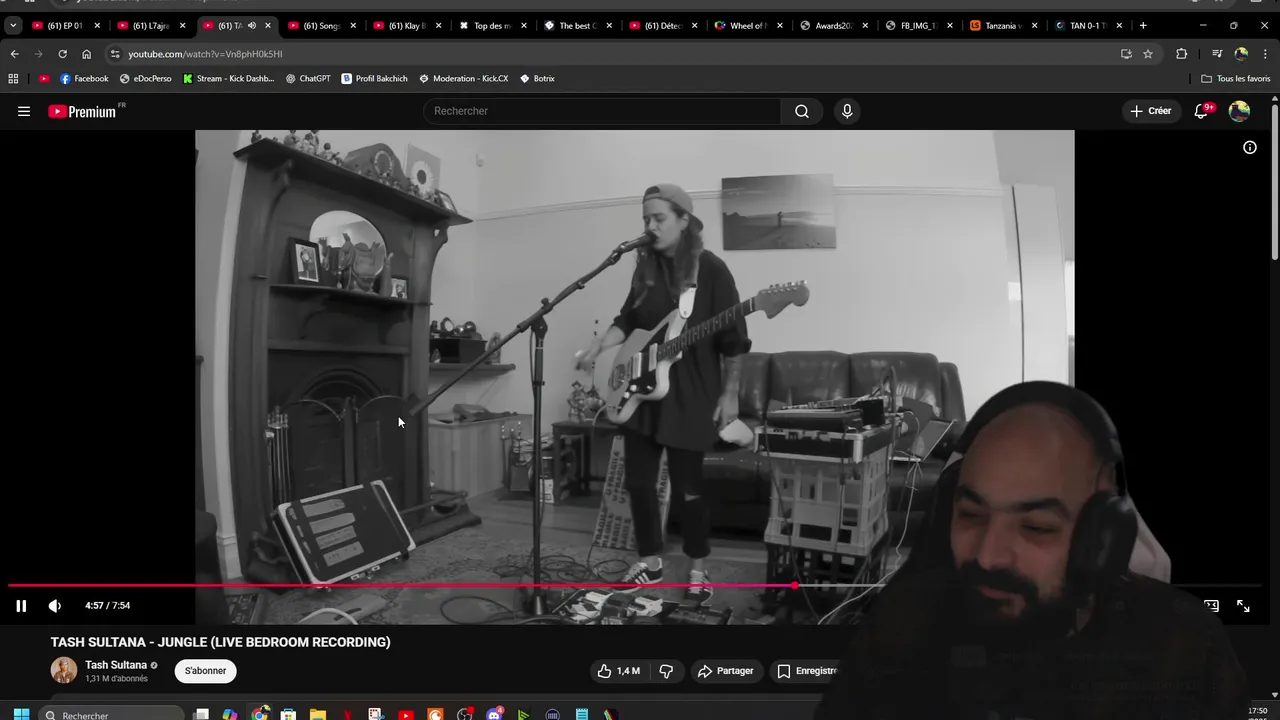Switch to the '(61) EP 01' tab
This screenshot has height=720, width=1280.
(x=65, y=25)
